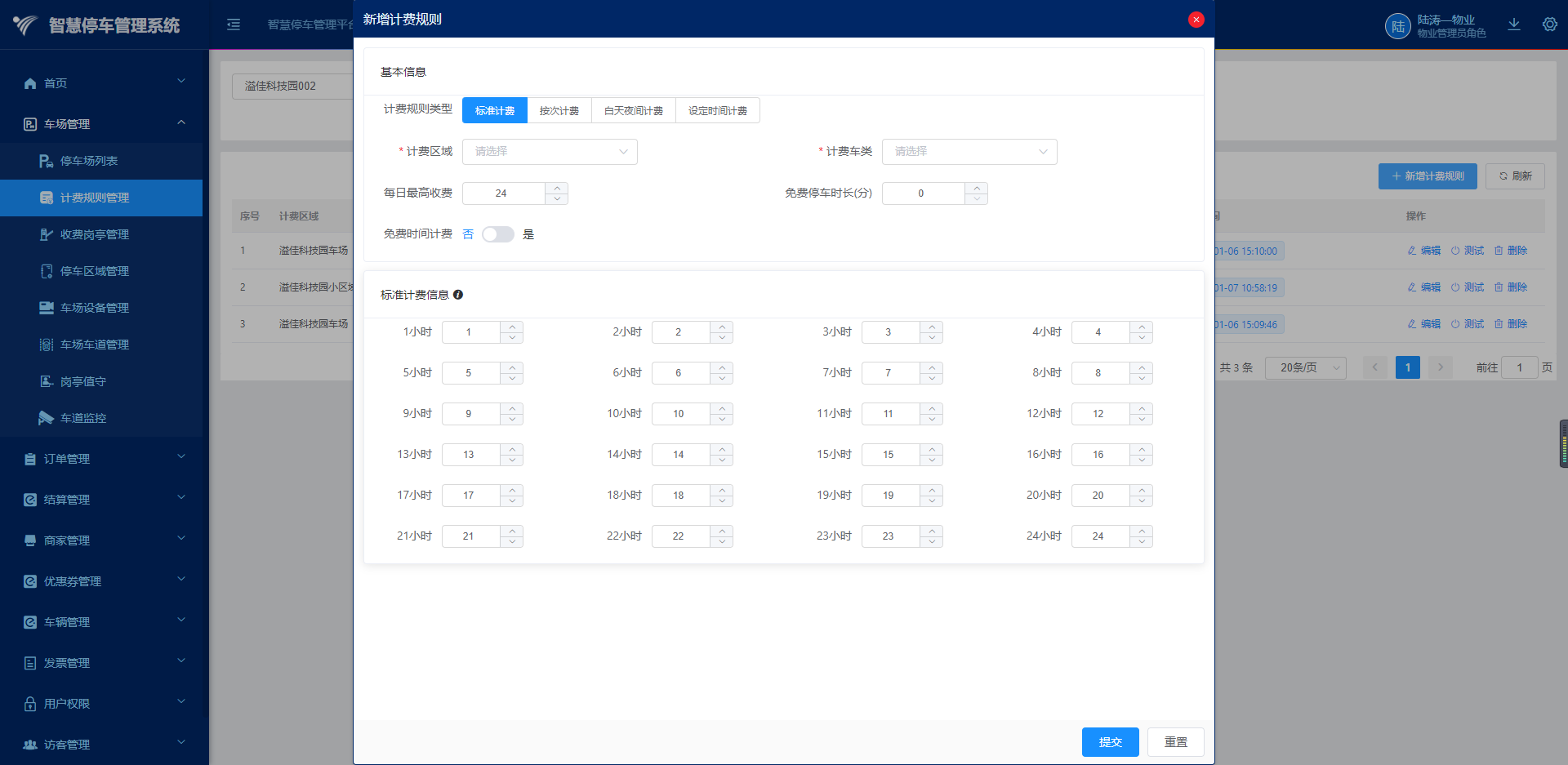Submit the form with 提交 button
The width and height of the screenshot is (1568, 765).
pyautogui.click(x=1111, y=742)
